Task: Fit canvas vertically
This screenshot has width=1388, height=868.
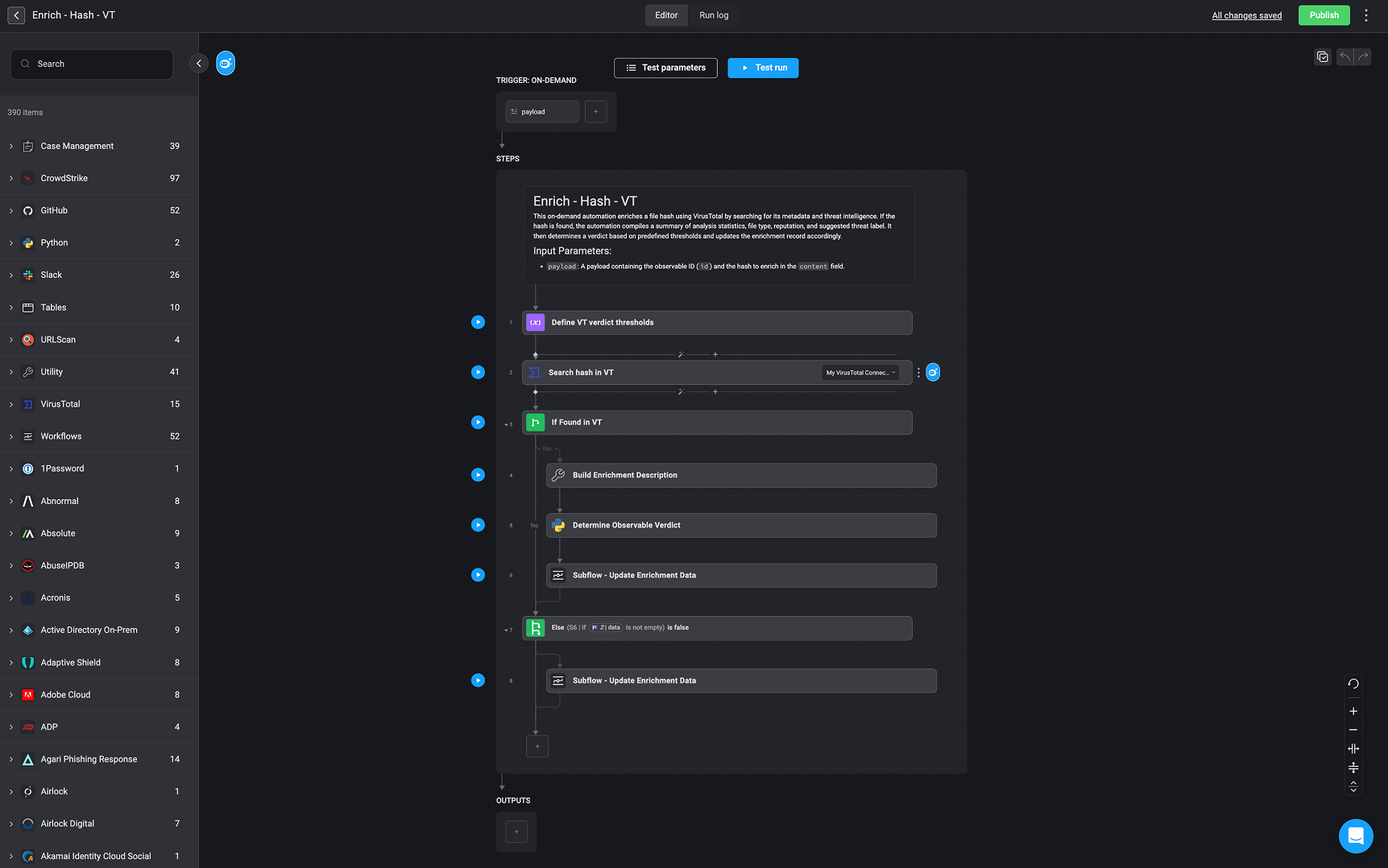Action: [1353, 767]
